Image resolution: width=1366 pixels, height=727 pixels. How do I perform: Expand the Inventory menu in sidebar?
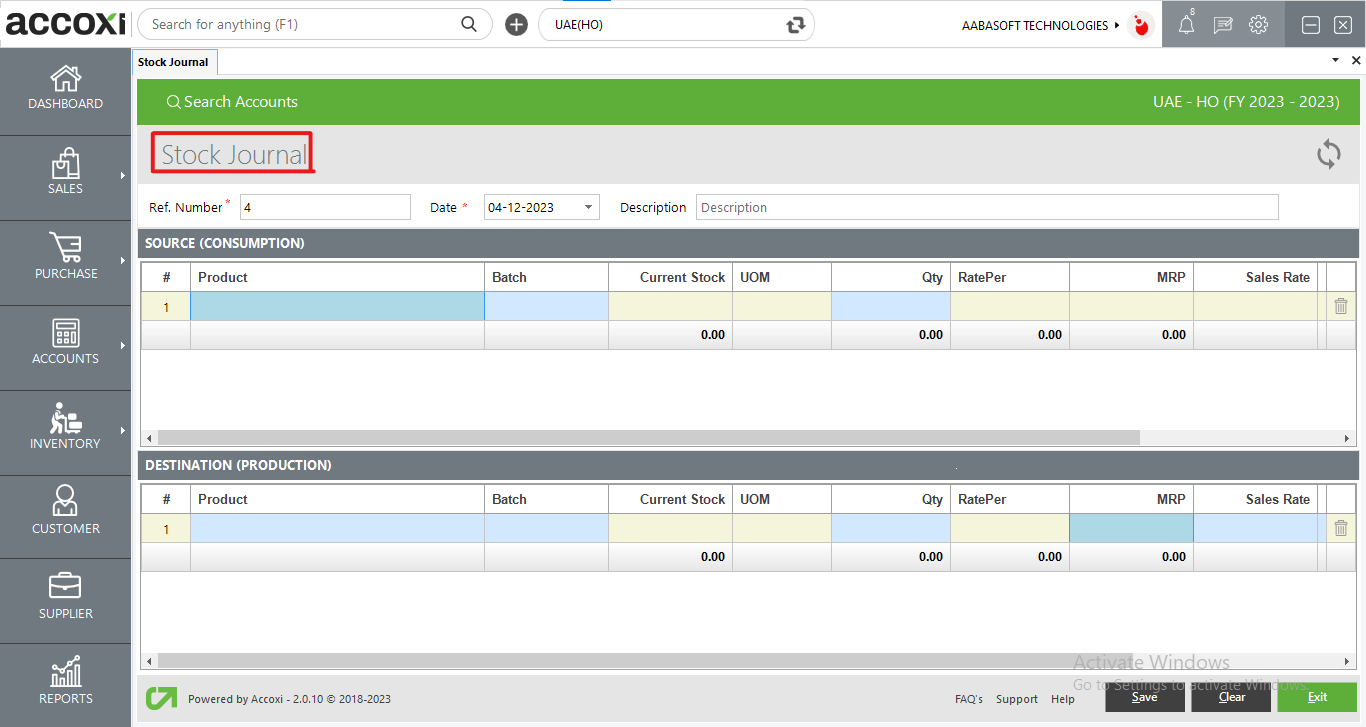[x=65, y=430]
